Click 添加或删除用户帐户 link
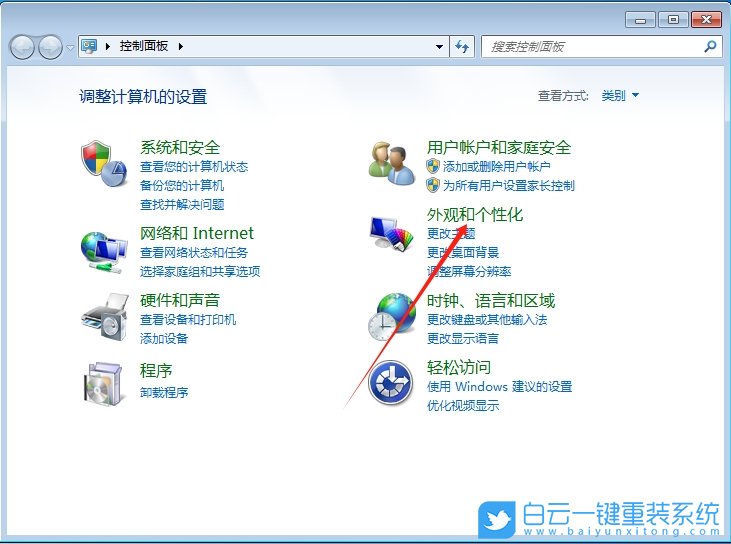The height and width of the screenshot is (544, 731). [497, 166]
